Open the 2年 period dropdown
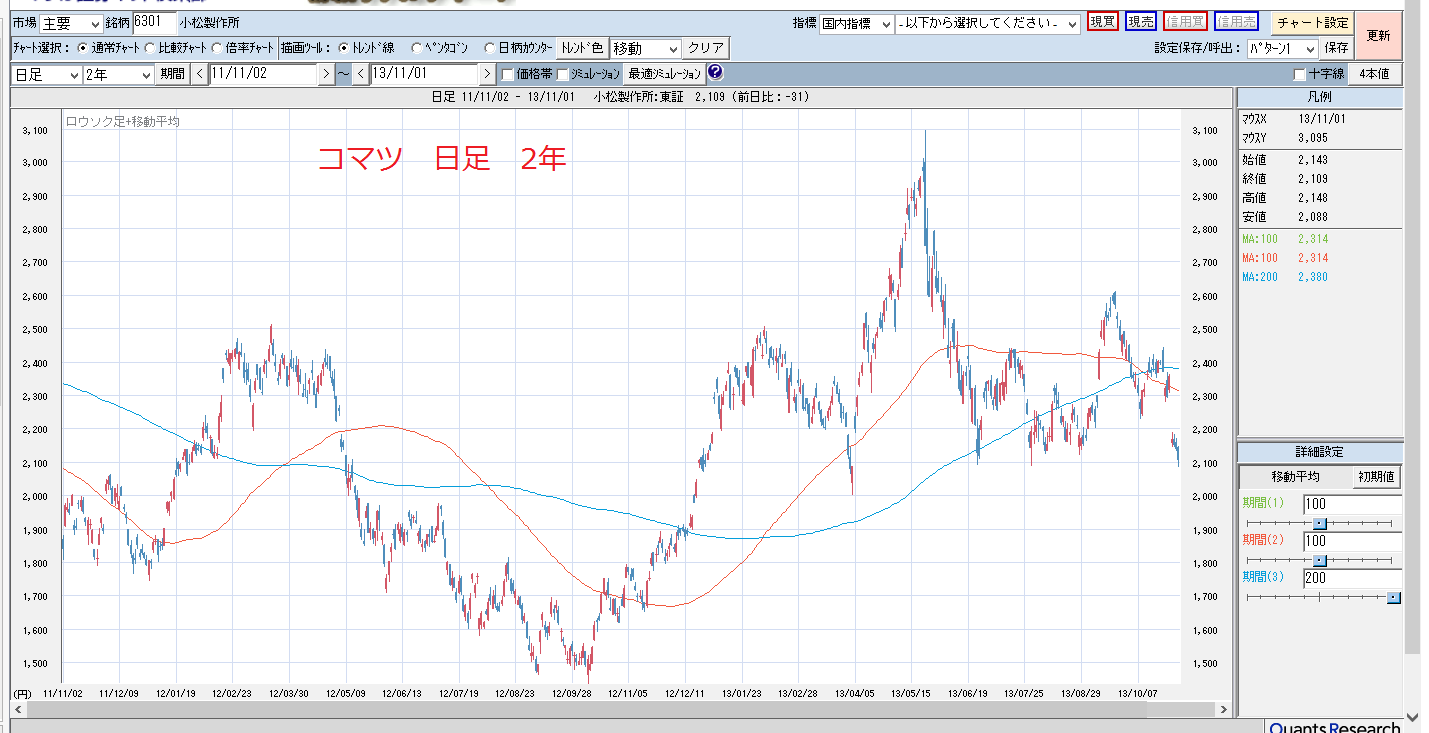The width and height of the screenshot is (1429, 733). point(119,74)
